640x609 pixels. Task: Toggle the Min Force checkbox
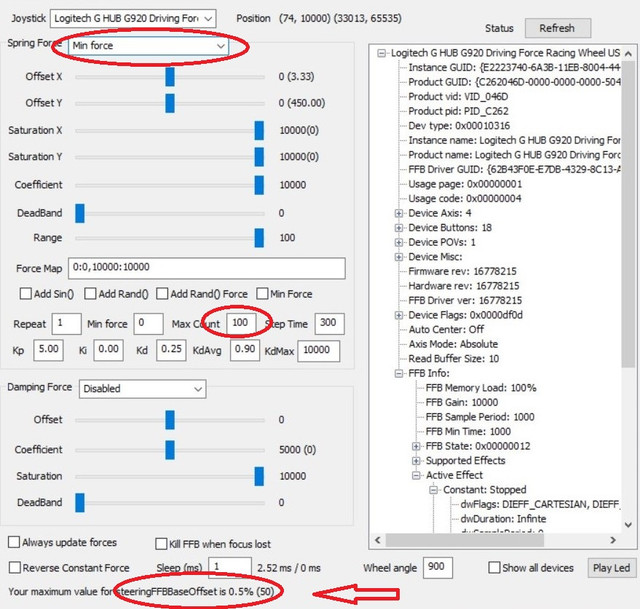coord(263,294)
